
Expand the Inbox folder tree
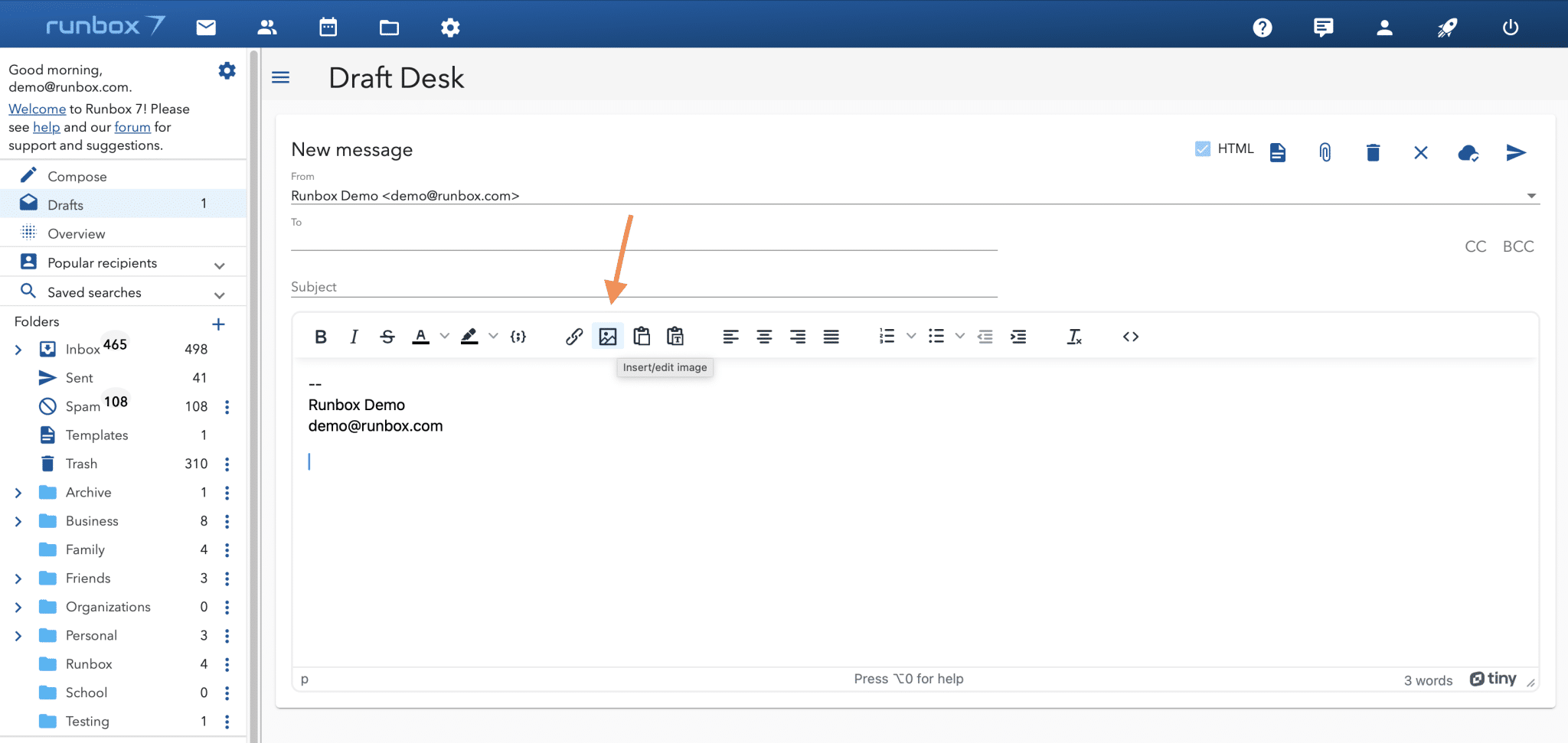[18, 350]
